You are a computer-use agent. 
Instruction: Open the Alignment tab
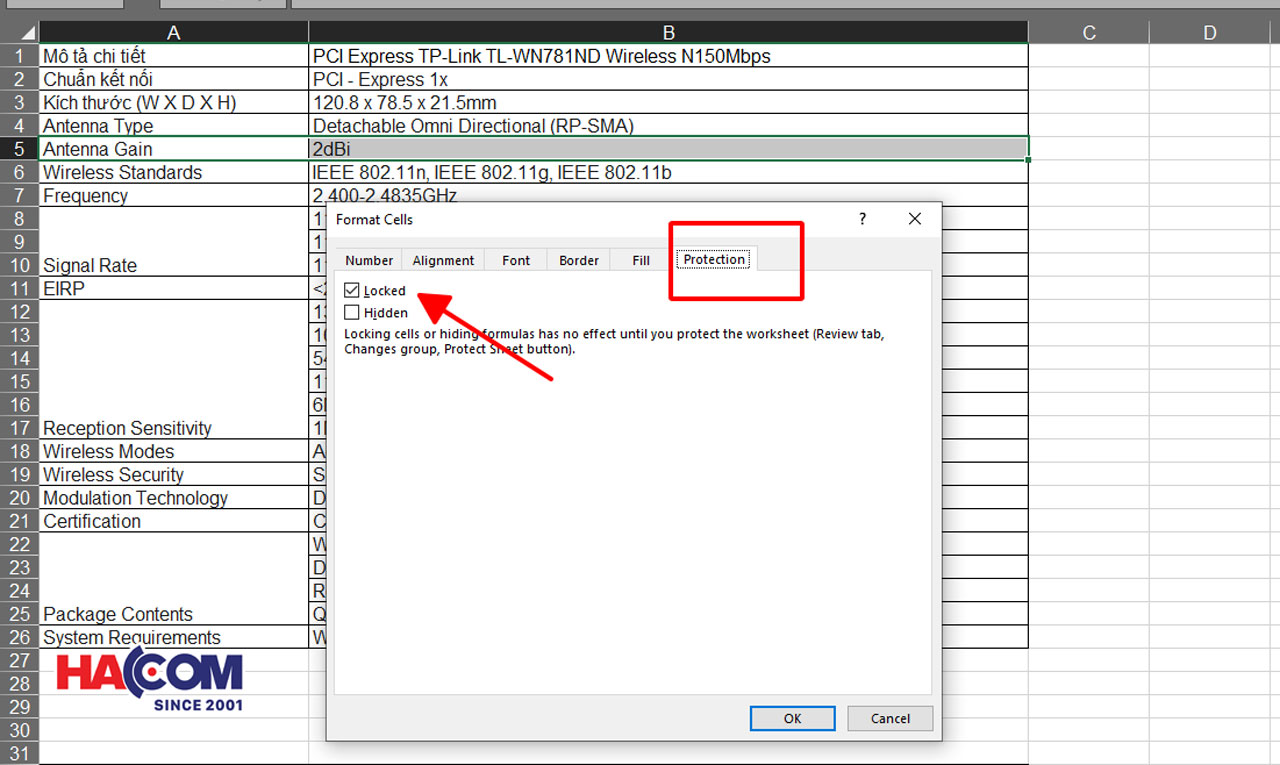tap(442, 259)
